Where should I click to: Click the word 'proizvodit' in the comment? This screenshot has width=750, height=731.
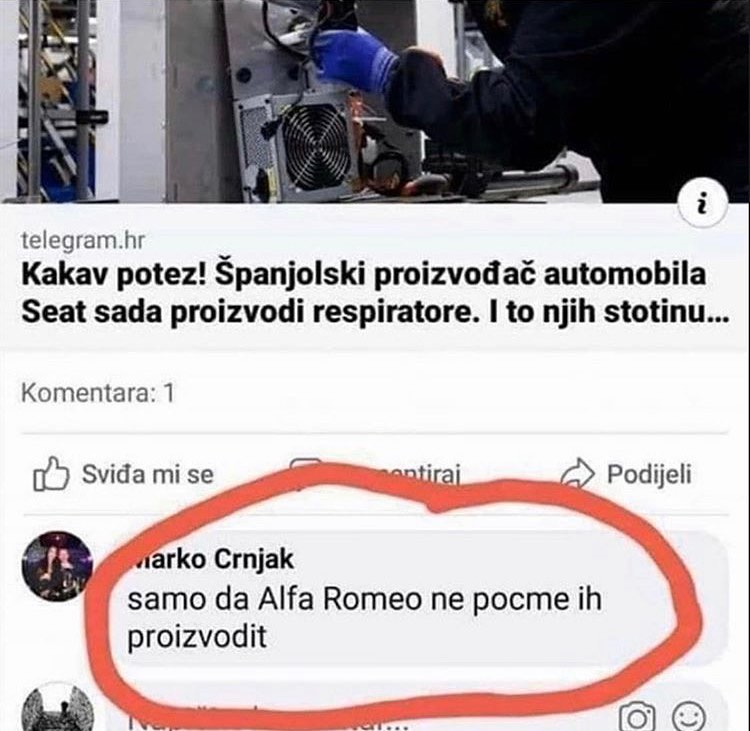coord(197,637)
